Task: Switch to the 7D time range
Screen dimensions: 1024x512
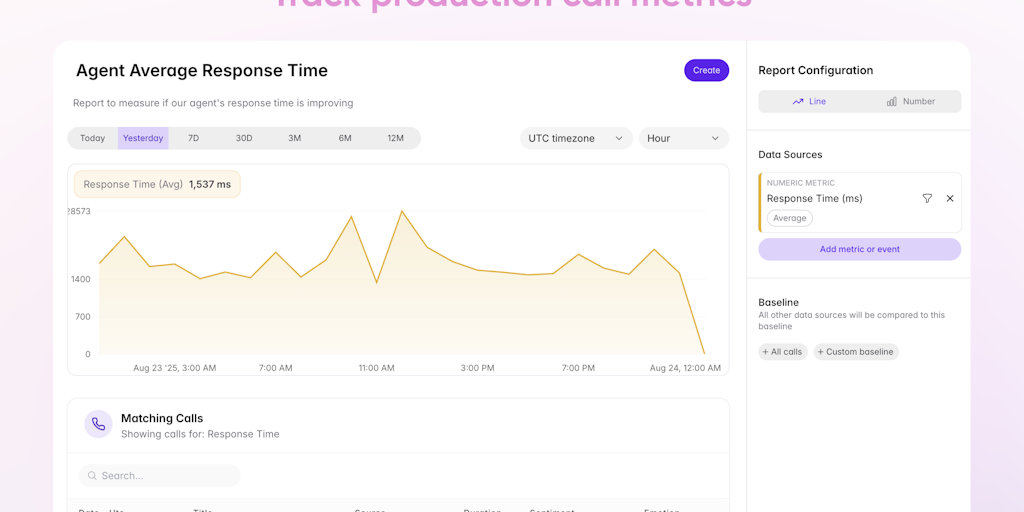Action: 193,138
